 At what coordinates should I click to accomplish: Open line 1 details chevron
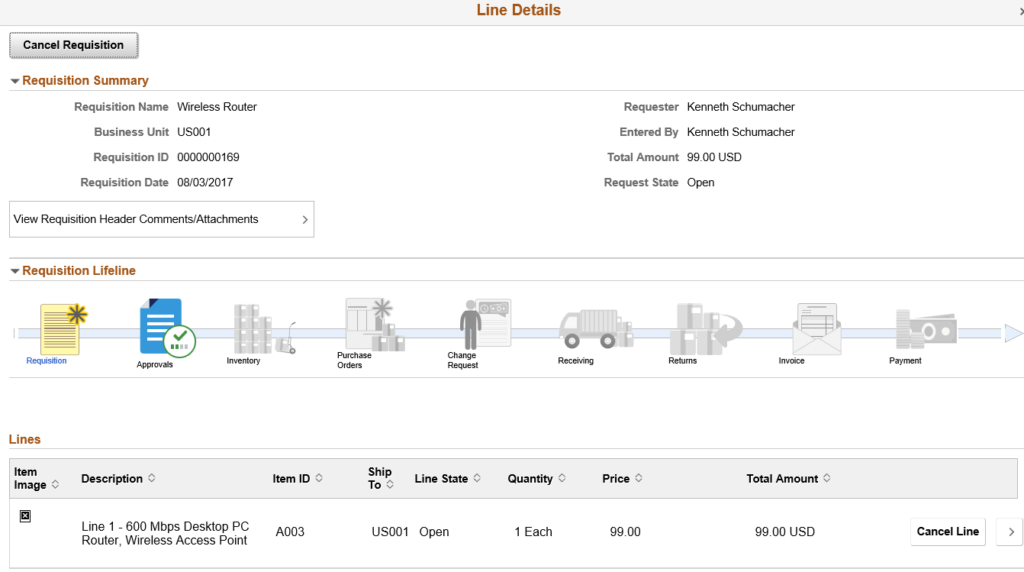pos(1010,532)
